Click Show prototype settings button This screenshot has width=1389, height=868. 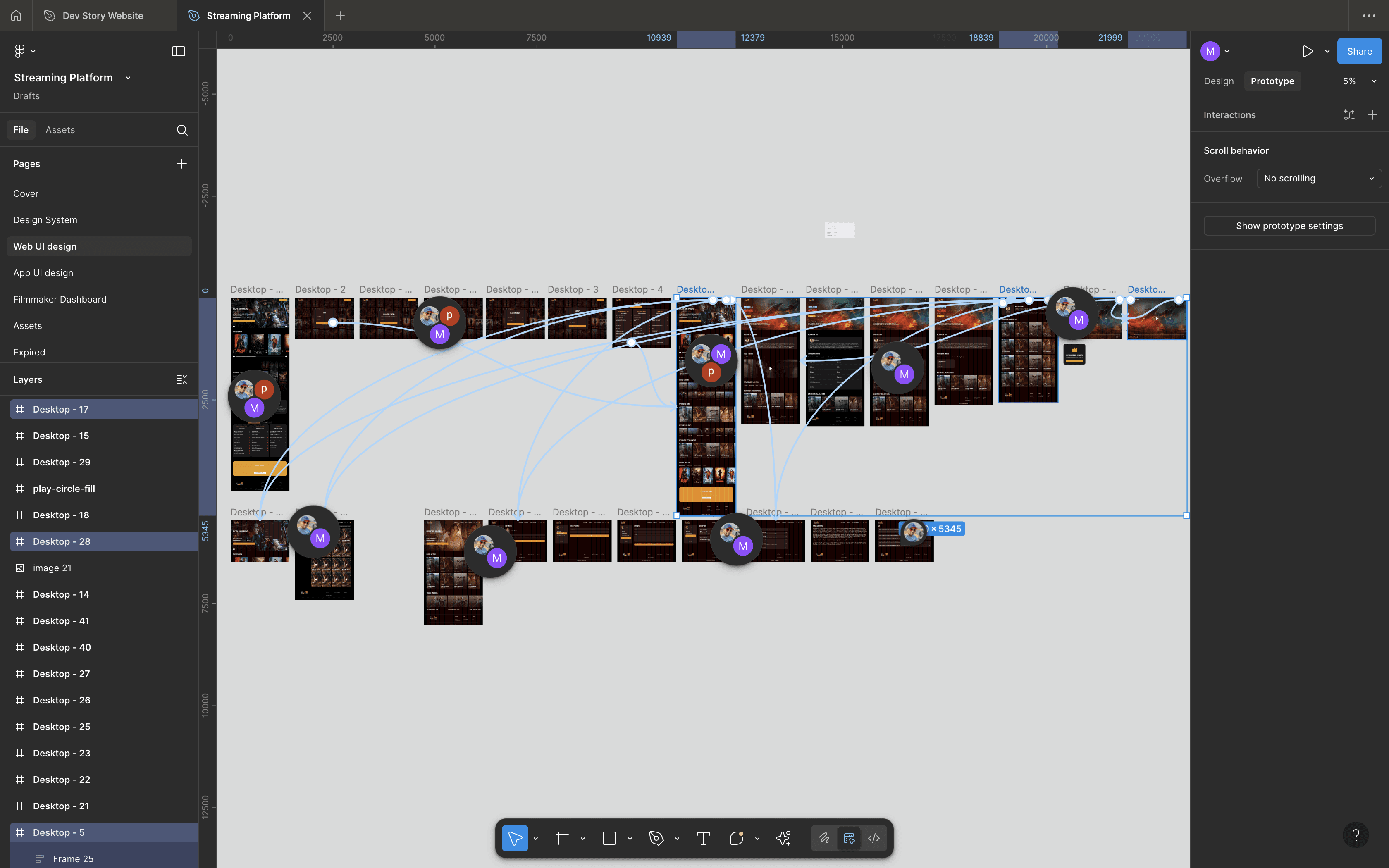(x=1289, y=226)
